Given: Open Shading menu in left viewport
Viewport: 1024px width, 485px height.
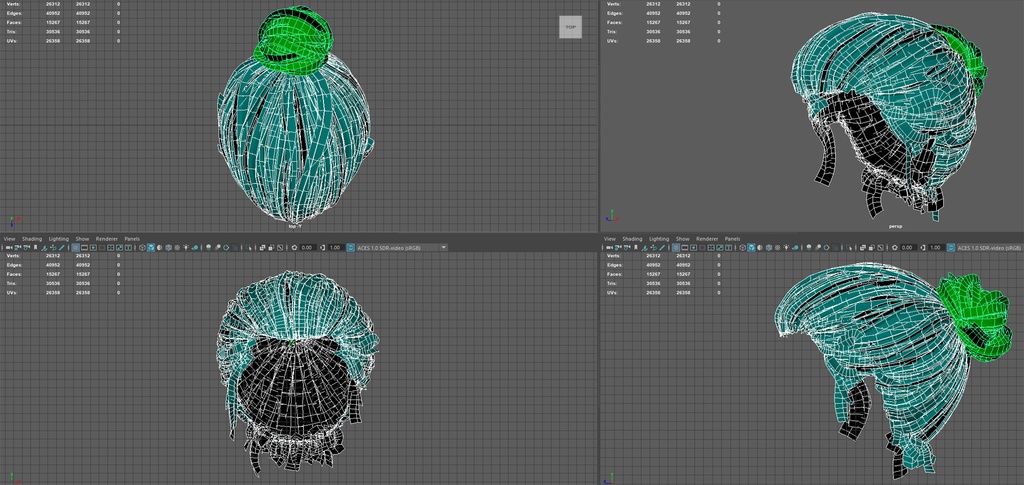Looking at the screenshot, I should pyautogui.click(x=32, y=239).
